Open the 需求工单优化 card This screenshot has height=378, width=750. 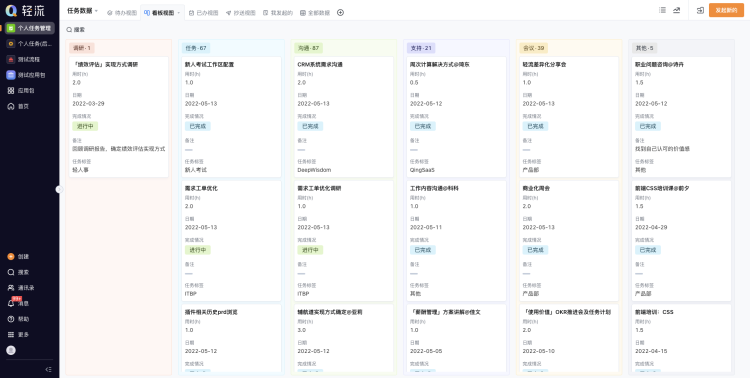tap(232, 241)
